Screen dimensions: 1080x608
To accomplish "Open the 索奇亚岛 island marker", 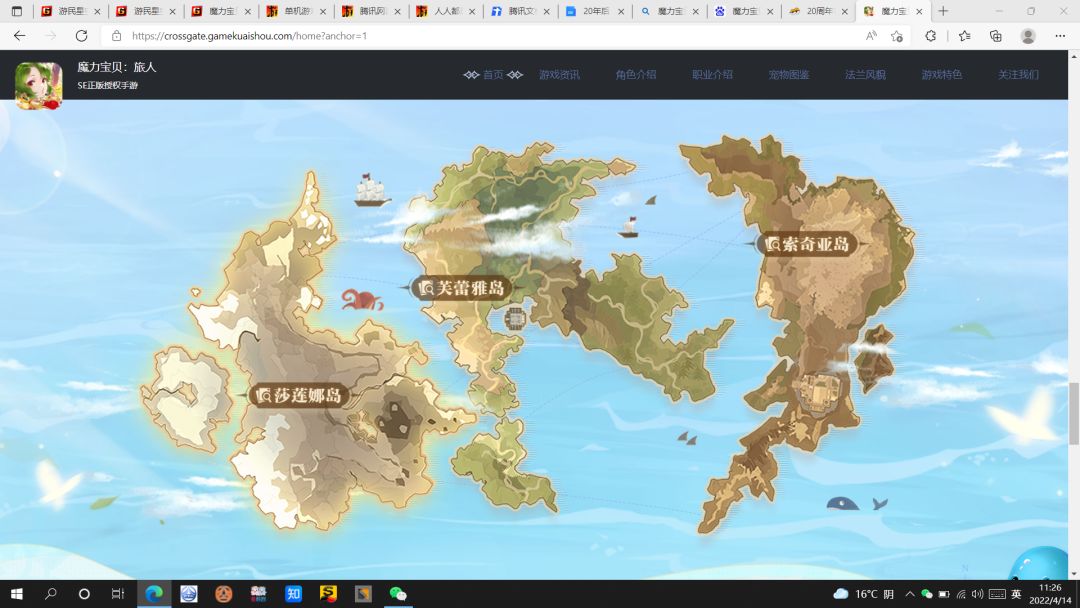I will [x=808, y=244].
